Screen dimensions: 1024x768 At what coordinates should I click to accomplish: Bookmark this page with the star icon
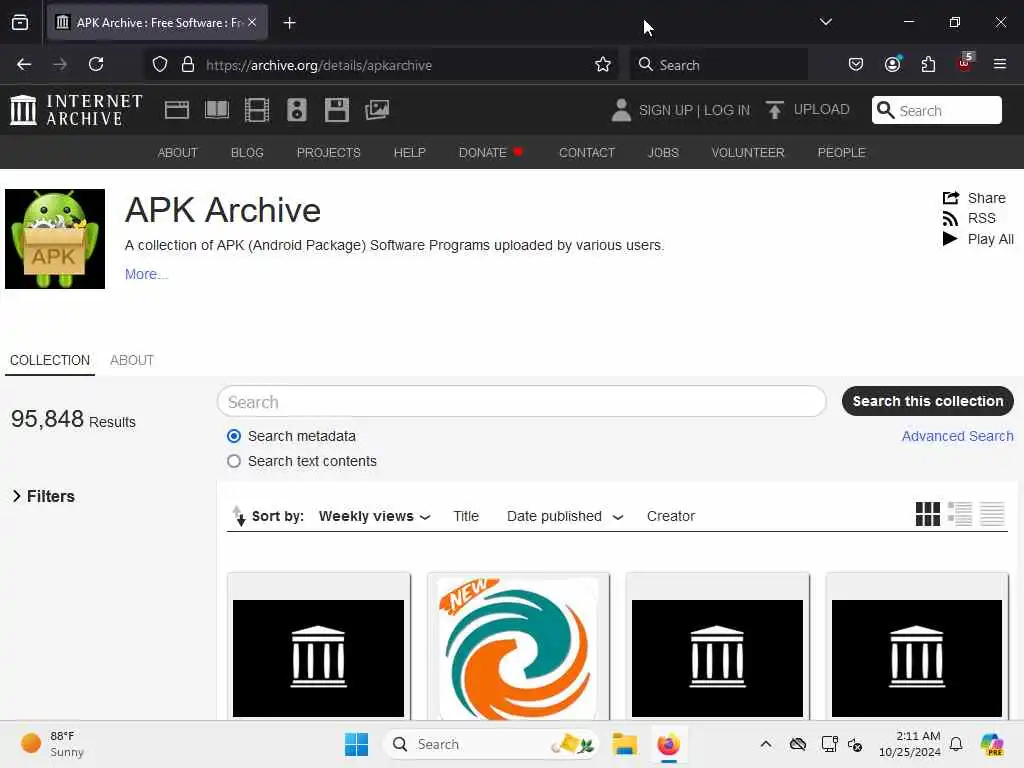[603, 65]
